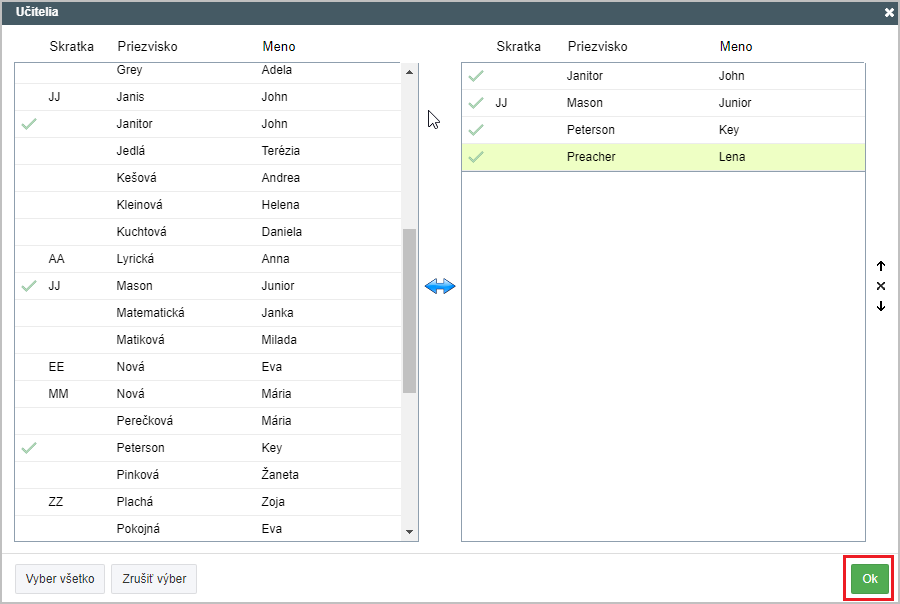Select teacher Grey Adela

click(x=208, y=71)
